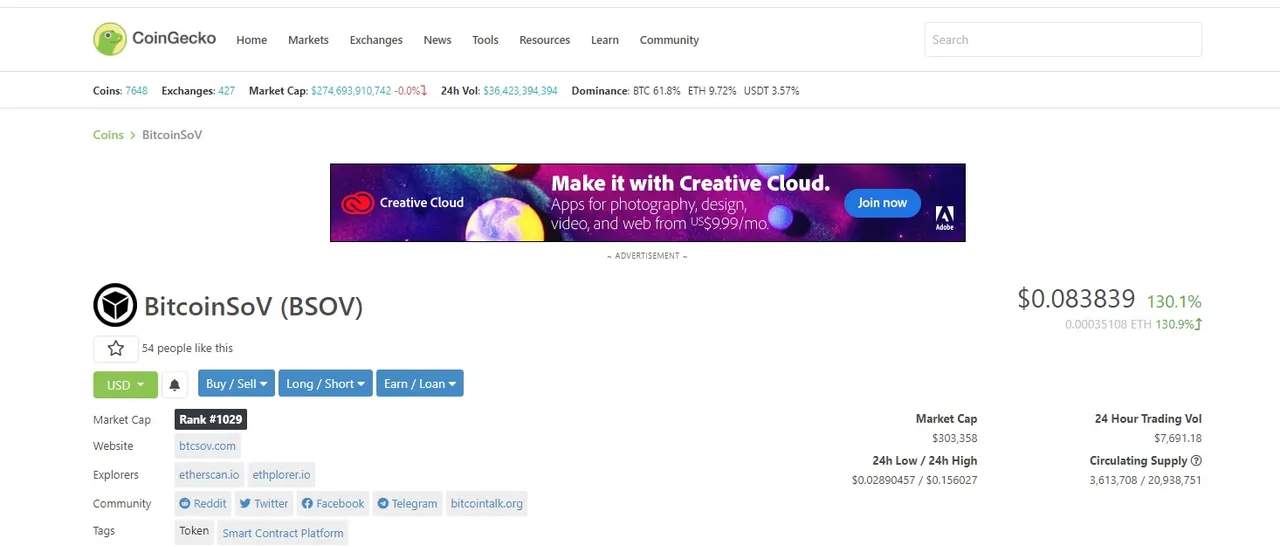This screenshot has width=1280, height=547.
Task: Open the Markets menu
Action: (x=308, y=40)
